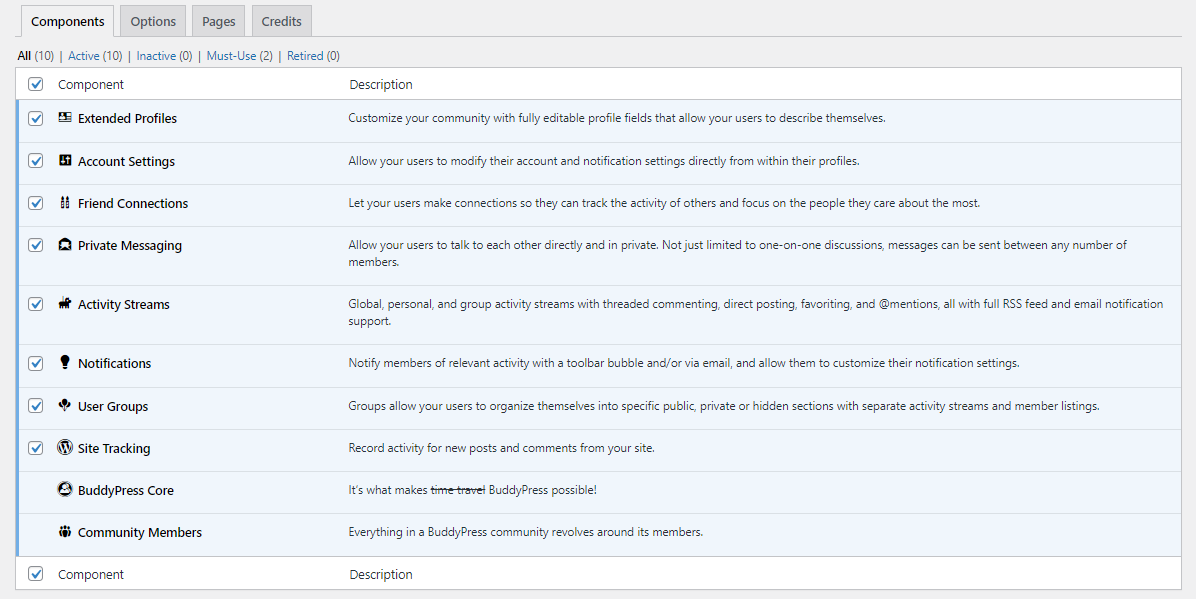The width and height of the screenshot is (1196, 599).
Task: Click the BuddyPress Core label
Action: 126,491
